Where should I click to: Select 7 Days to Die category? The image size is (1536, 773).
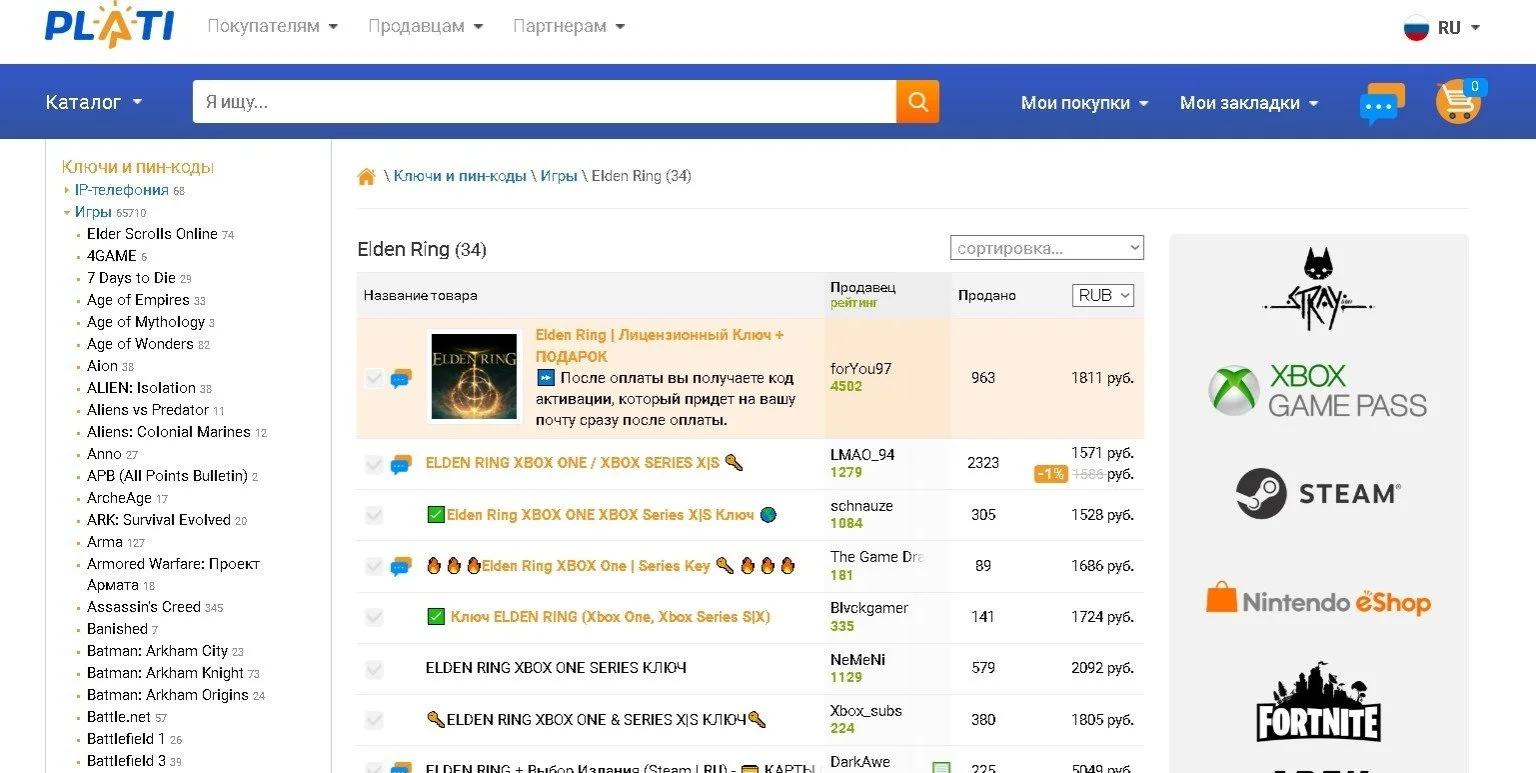pyautogui.click(x=131, y=278)
